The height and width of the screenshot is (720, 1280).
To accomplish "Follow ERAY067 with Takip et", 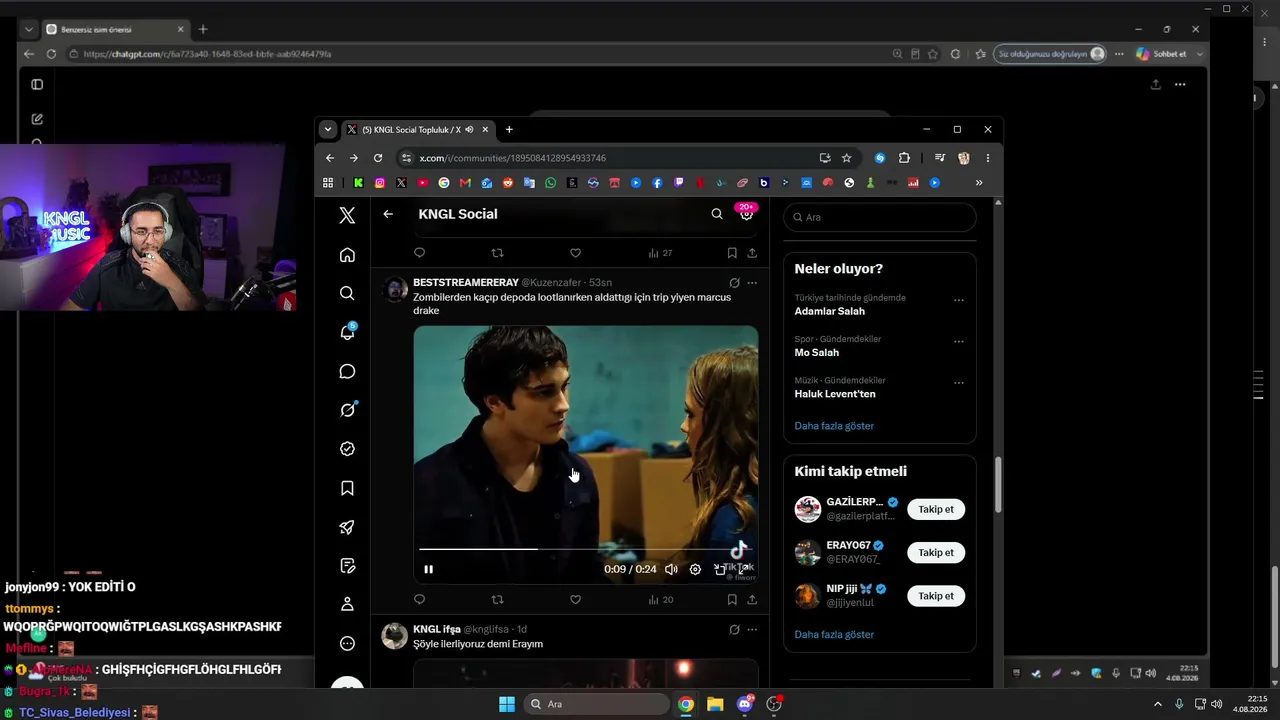I will [x=936, y=552].
